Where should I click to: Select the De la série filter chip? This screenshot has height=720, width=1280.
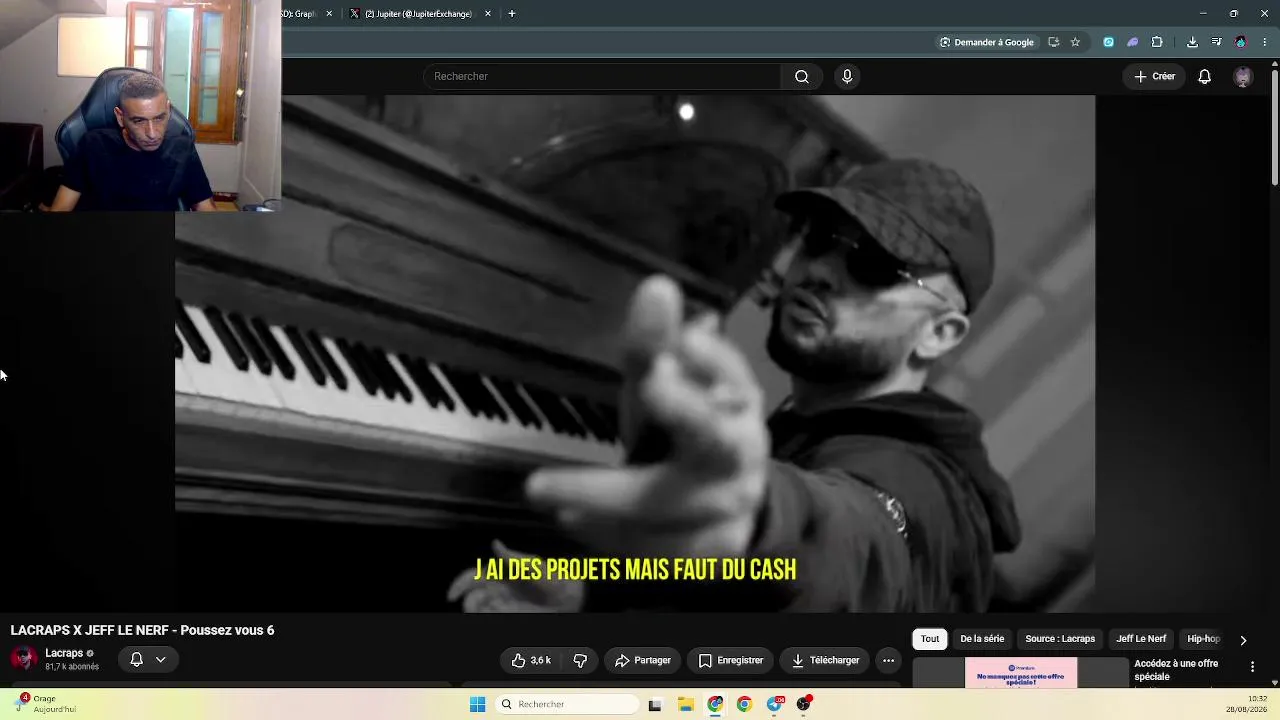coord(982,639)
